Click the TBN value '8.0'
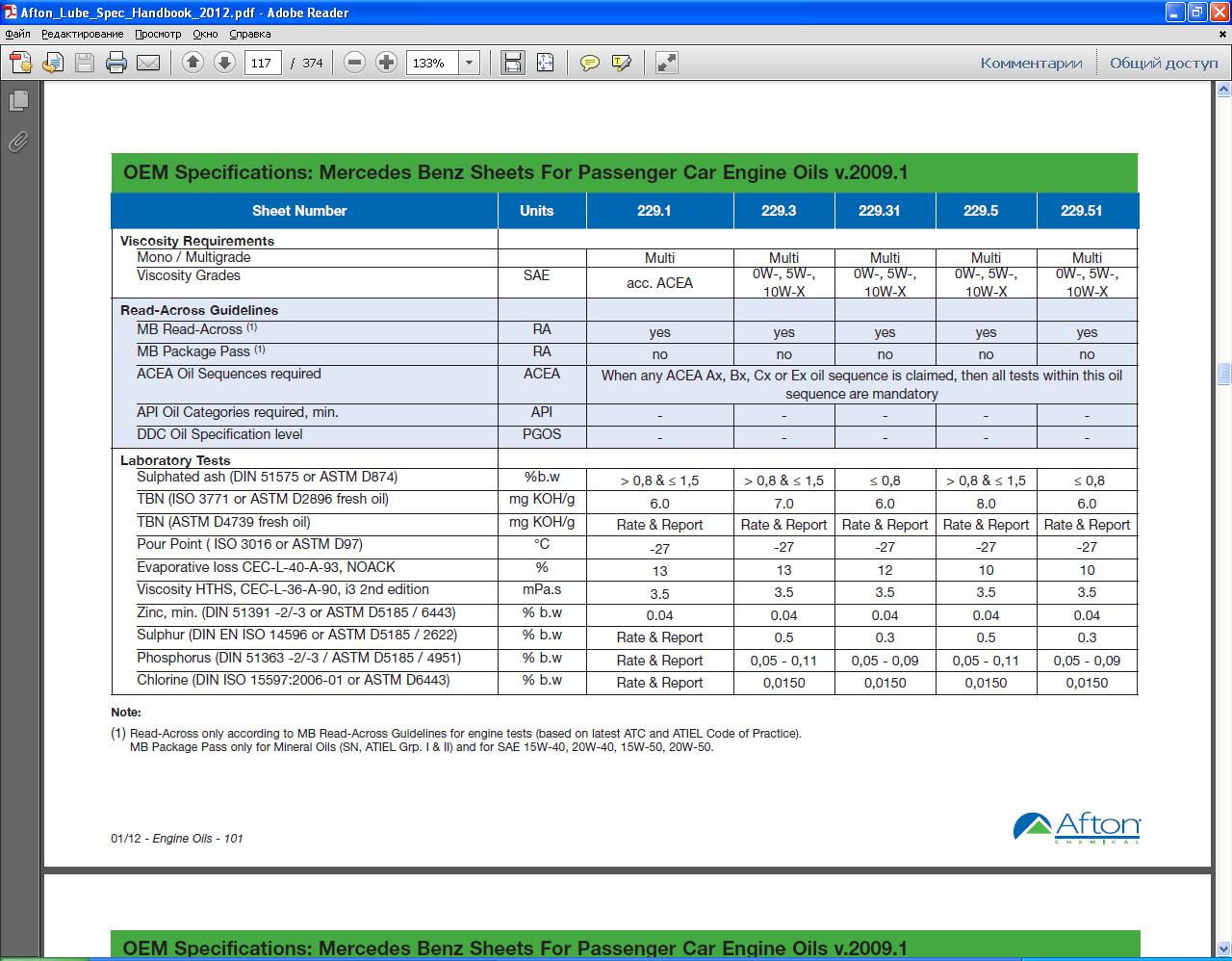1232x961 pixels. point(987,504)
